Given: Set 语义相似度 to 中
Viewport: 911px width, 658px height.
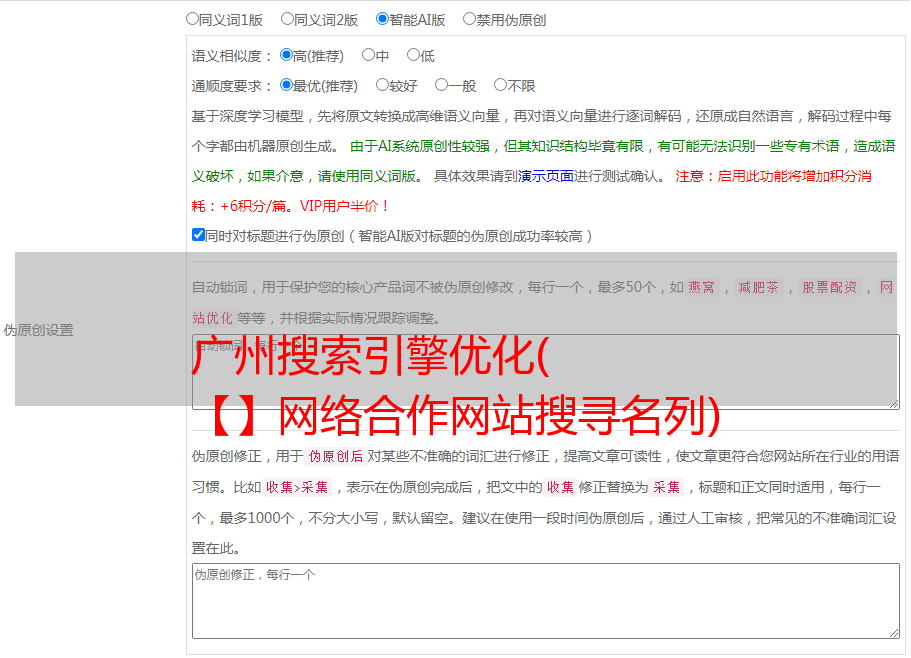Looking at the screenshot, I should click(x=368, y=55).
